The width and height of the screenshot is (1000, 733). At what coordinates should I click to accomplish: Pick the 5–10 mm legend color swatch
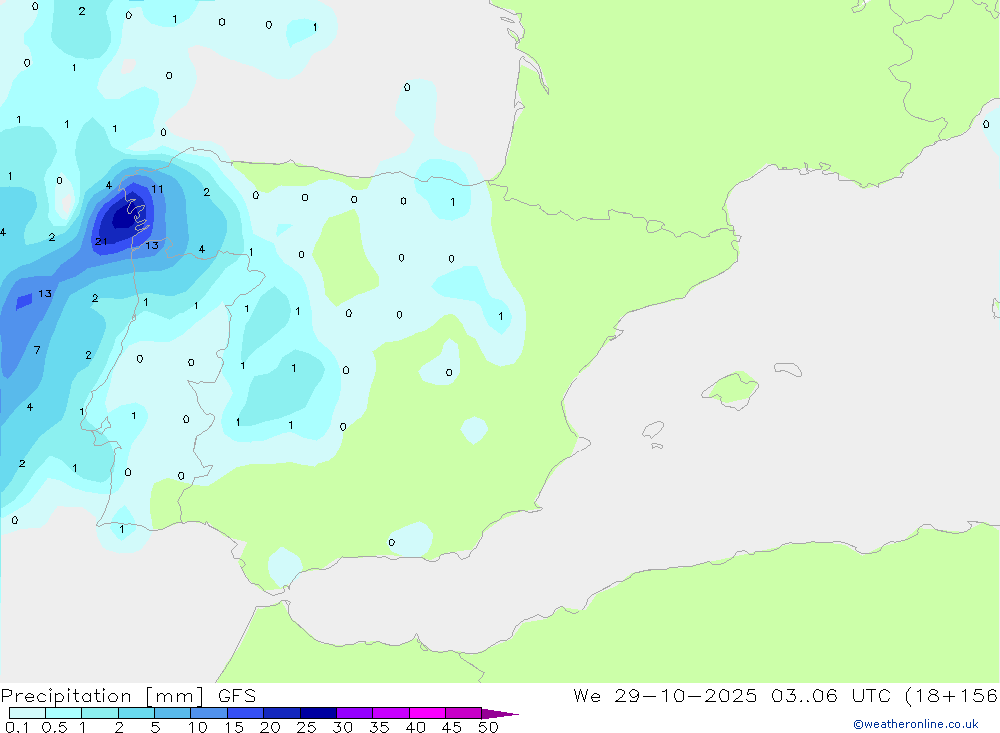(172, 713)
